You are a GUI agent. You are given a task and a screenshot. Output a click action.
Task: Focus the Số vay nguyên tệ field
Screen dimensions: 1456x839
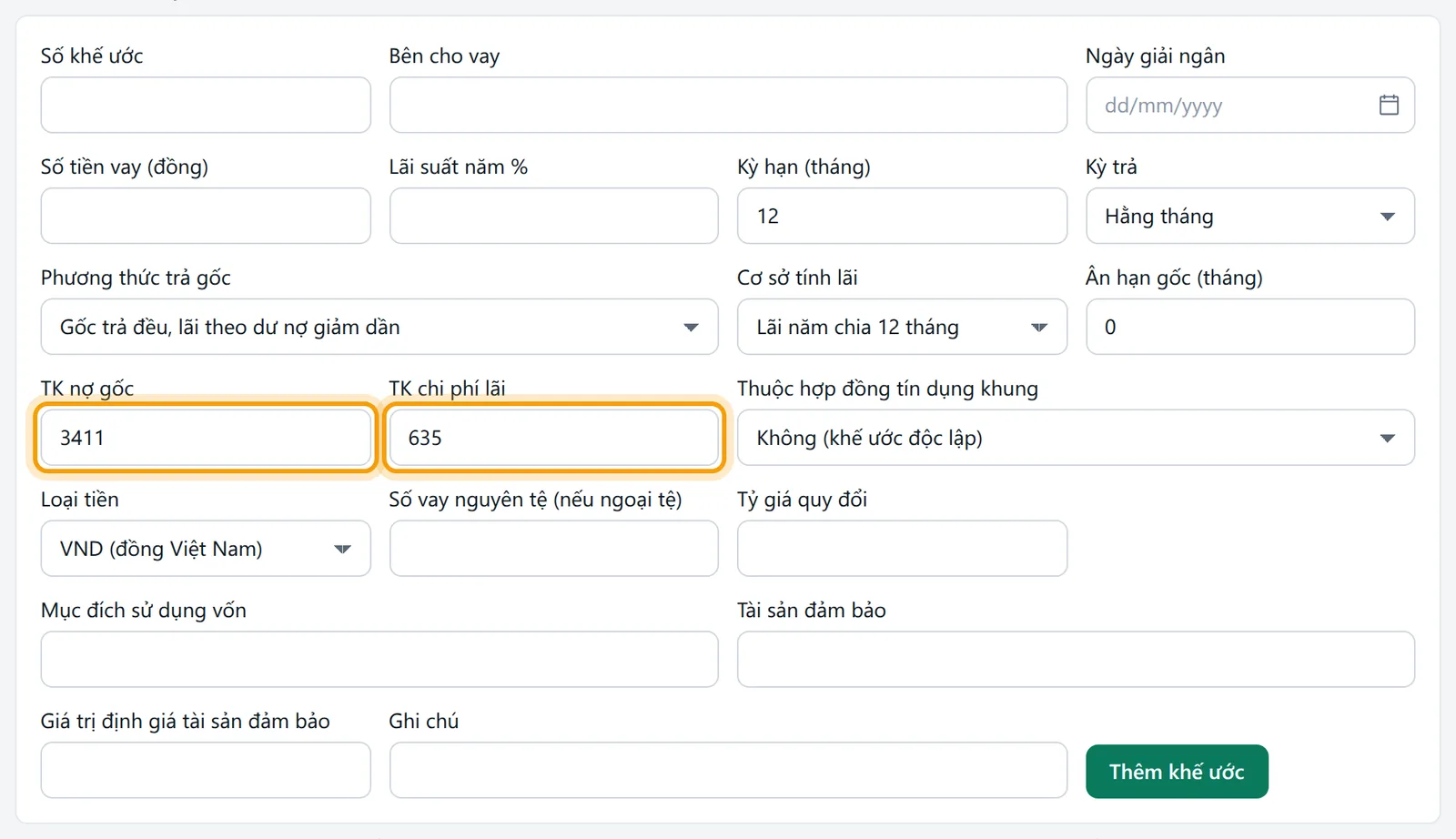pos(554,549)
